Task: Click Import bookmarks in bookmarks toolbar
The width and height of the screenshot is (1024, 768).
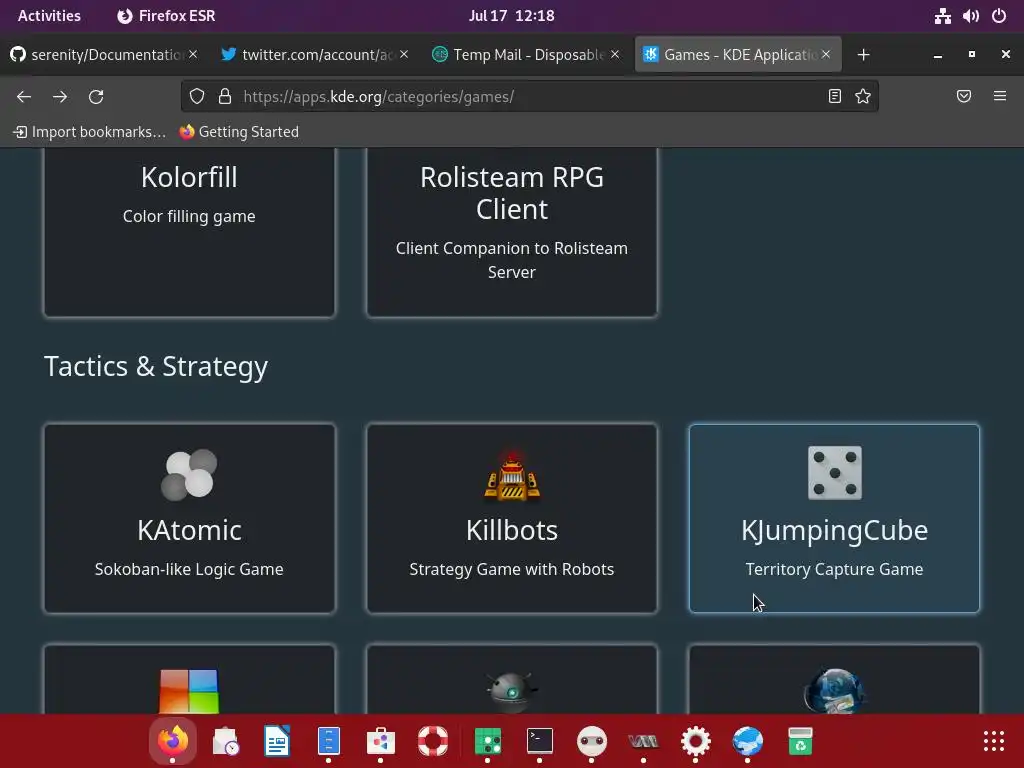Action: tap(89, 132)
